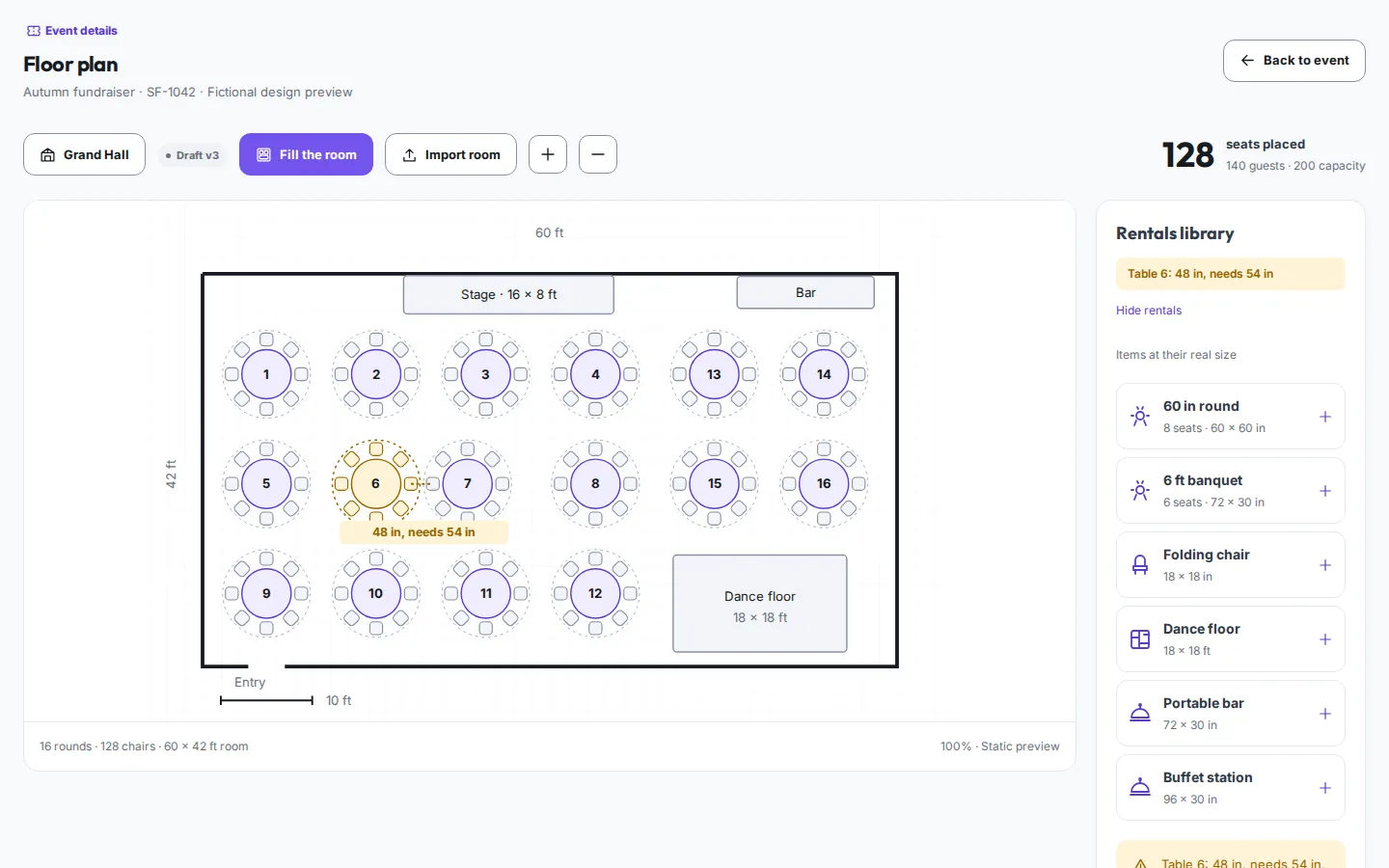Add a 6 ft banquet table
The image size is (1389, 868).
pos(1325,491)
